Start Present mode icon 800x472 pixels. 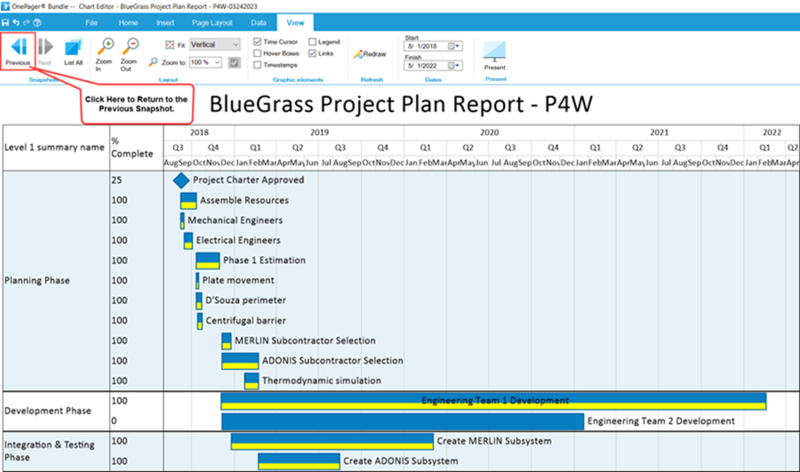tap(494, 51)
